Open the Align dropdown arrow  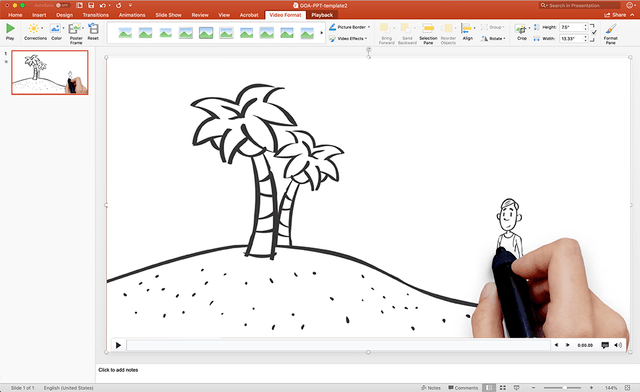474,28
